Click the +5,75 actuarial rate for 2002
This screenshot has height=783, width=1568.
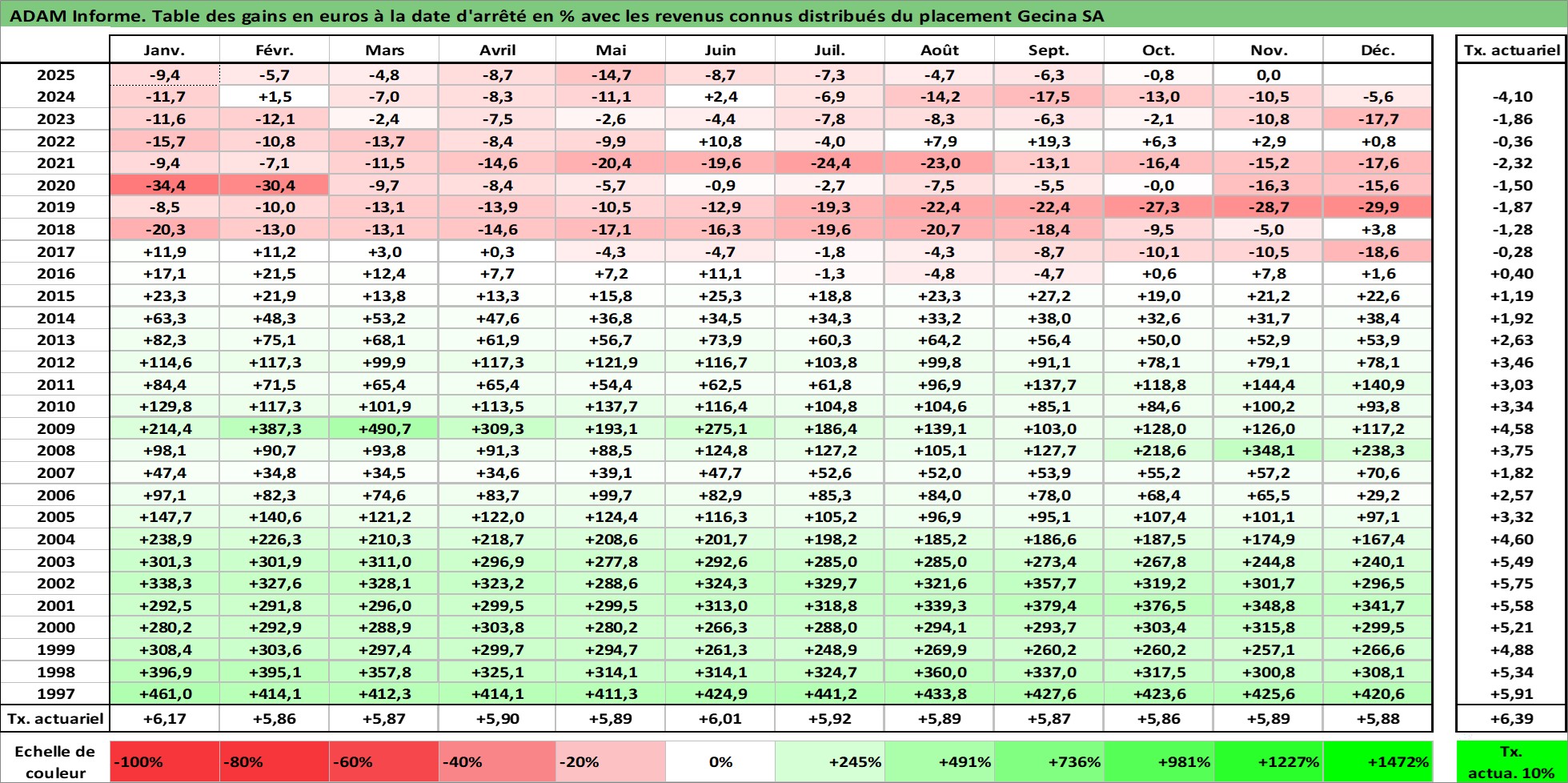point(1512,584)
